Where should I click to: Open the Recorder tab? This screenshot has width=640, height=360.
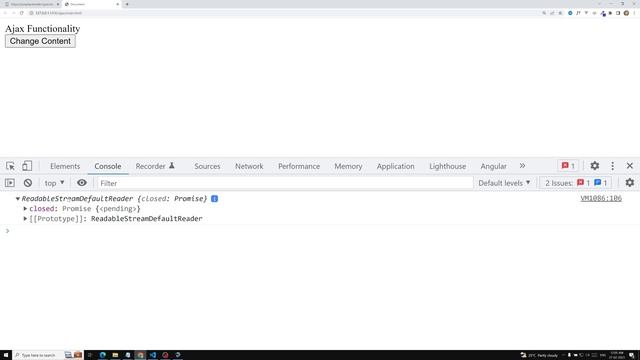click(150, 166)
